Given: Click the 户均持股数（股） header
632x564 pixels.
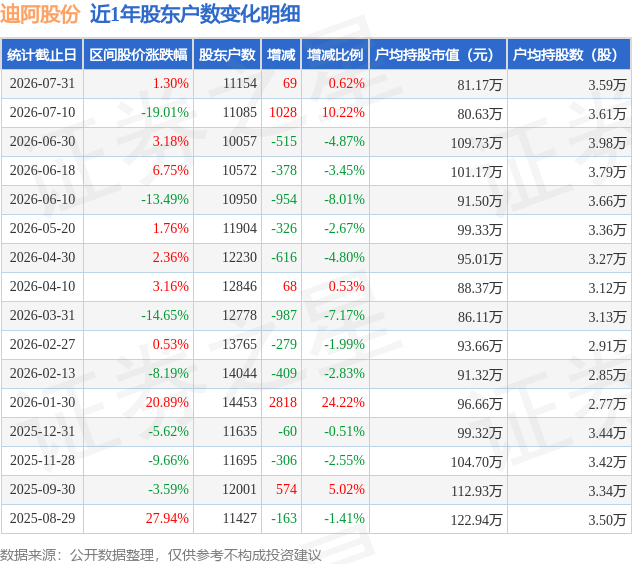Looking at the screenshot, I should click(x=569, y=54).
